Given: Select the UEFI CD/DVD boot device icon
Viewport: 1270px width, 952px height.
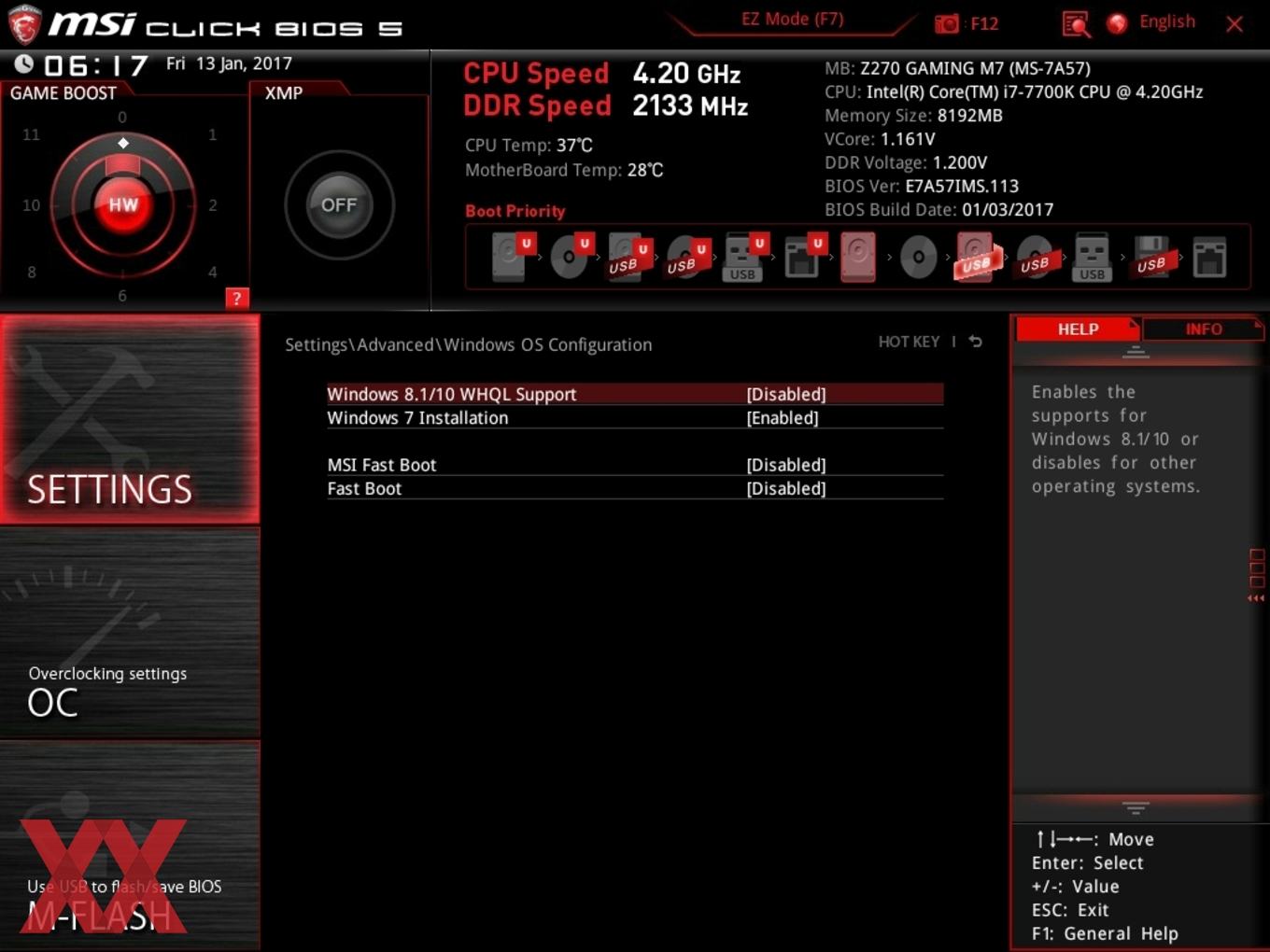Looking at the screenshot, I should coord(570,257).
